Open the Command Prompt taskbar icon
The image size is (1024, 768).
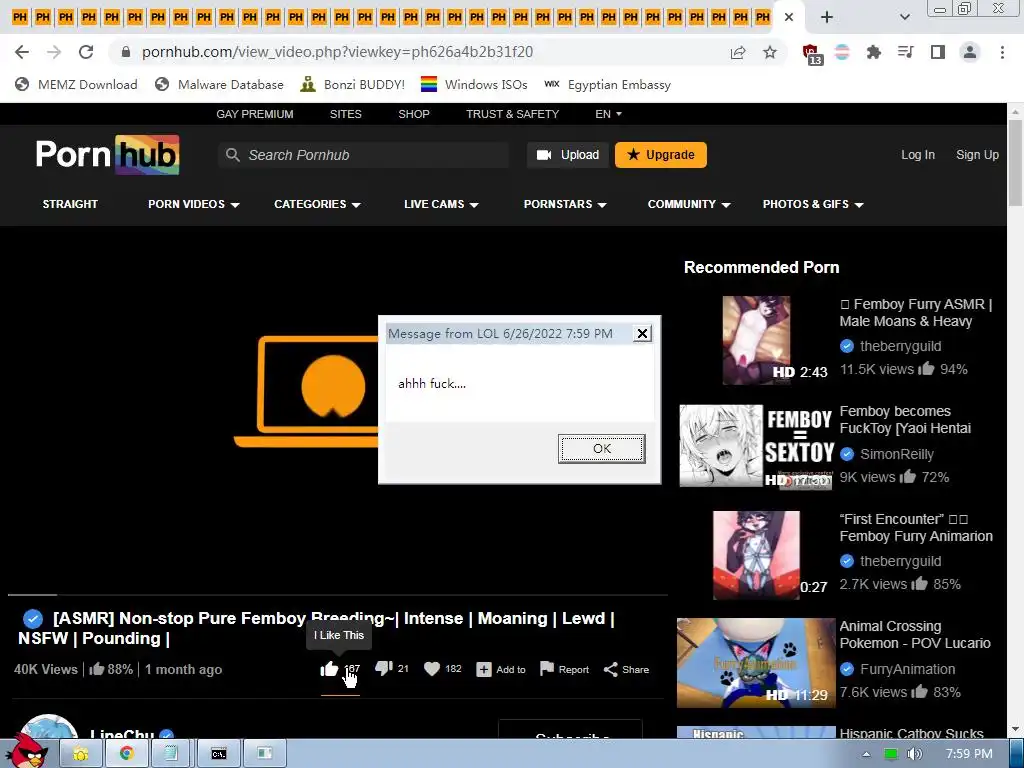click(x=219, y=754)
